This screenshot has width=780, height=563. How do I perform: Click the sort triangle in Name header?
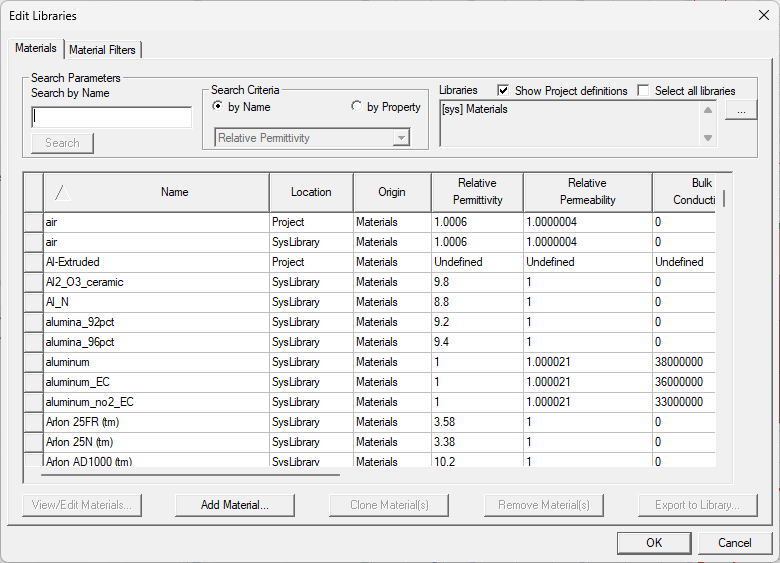63,192
